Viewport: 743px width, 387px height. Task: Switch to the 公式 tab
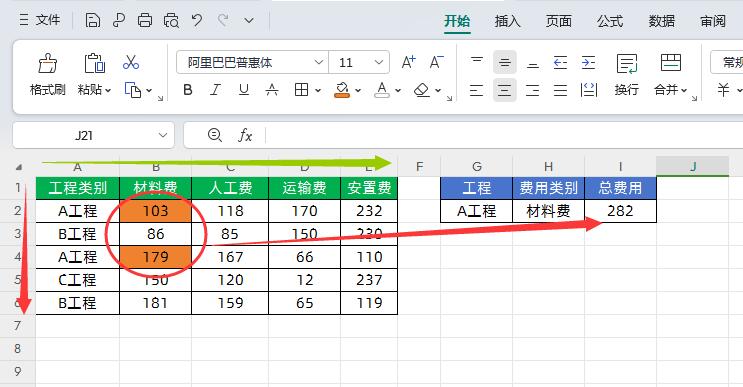(610, 21)
